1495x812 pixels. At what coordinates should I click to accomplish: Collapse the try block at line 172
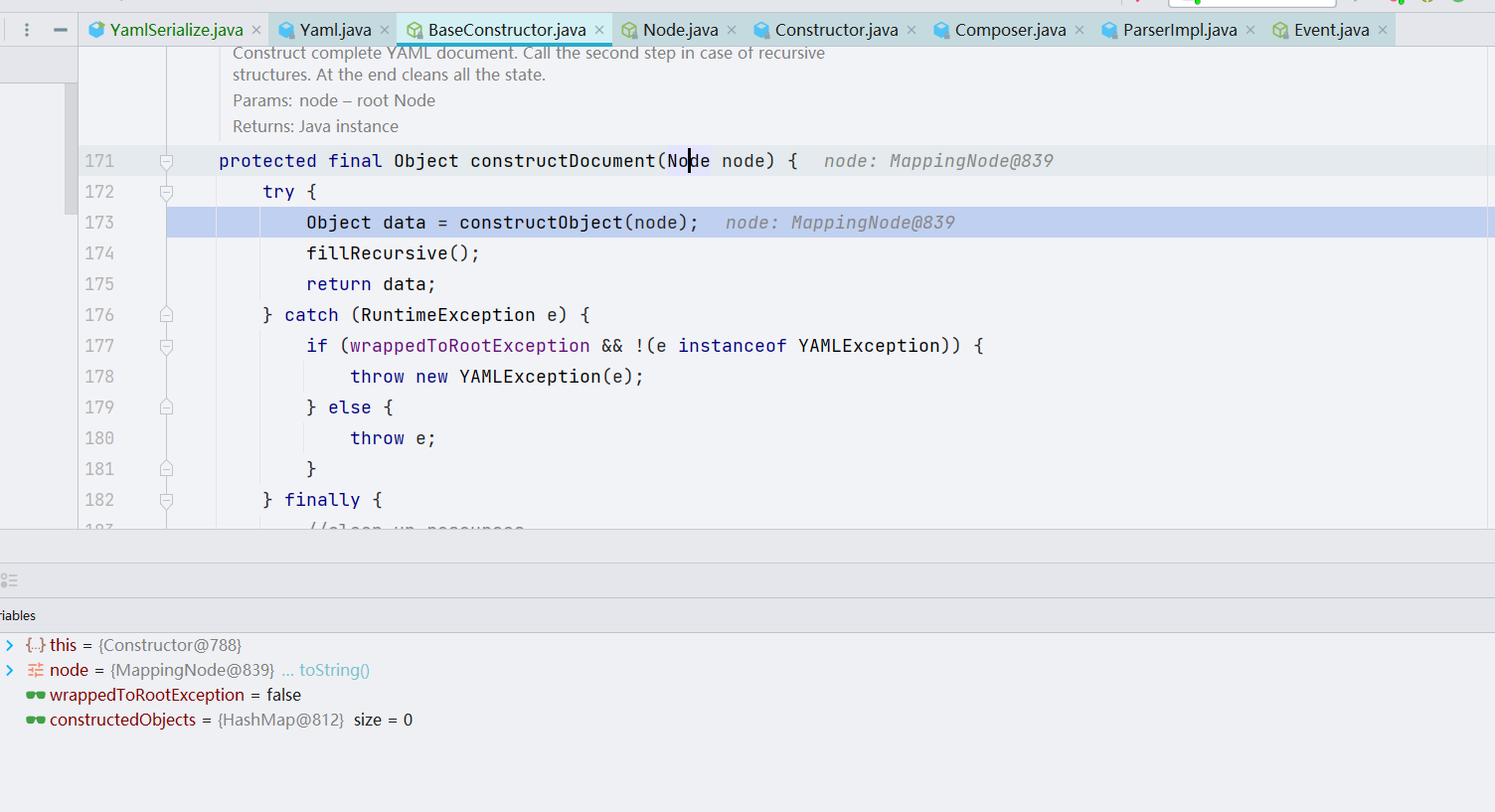pyautogui.click(x=166, y=192)
